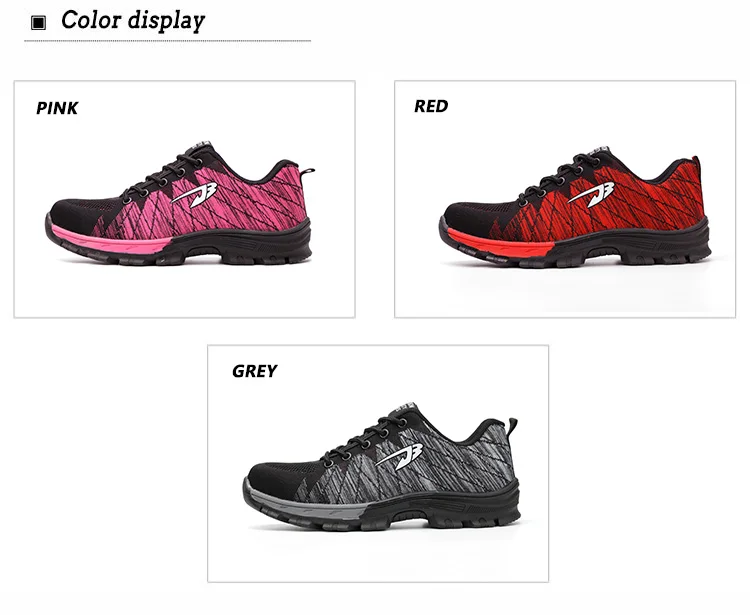Click the dotted line under Color display

pyautogui.click(x=167, y=41)
